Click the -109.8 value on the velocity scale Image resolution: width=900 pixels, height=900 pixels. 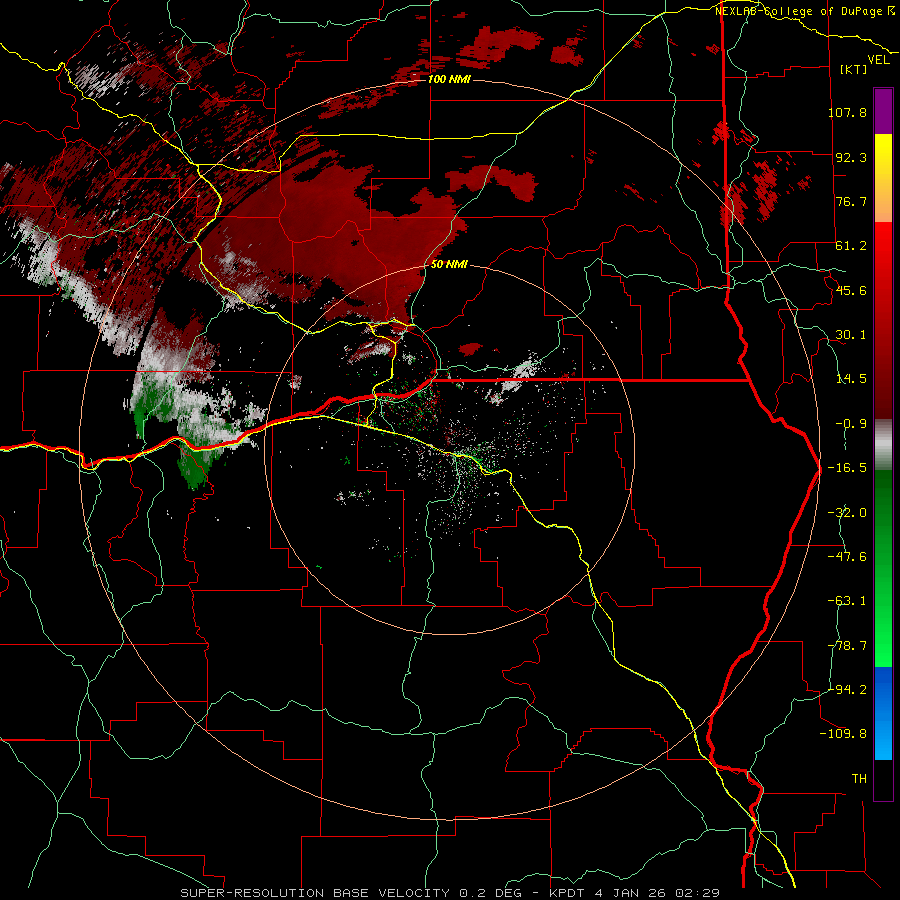coord(844,734)
